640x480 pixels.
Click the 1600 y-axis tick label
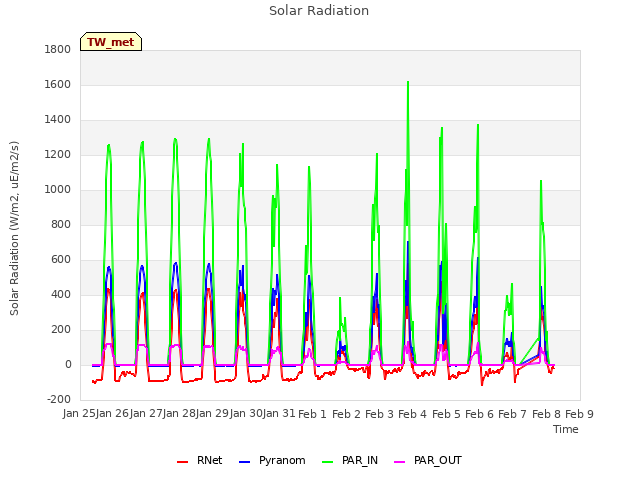(x=58, y=84)
